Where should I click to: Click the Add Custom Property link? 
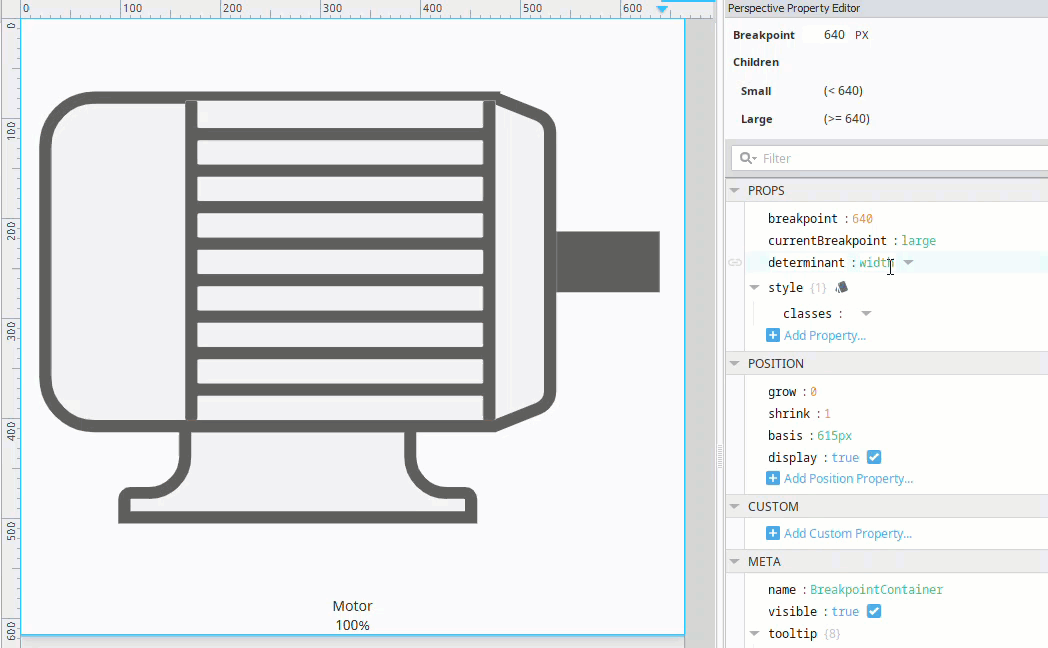[x=847, y=533]
